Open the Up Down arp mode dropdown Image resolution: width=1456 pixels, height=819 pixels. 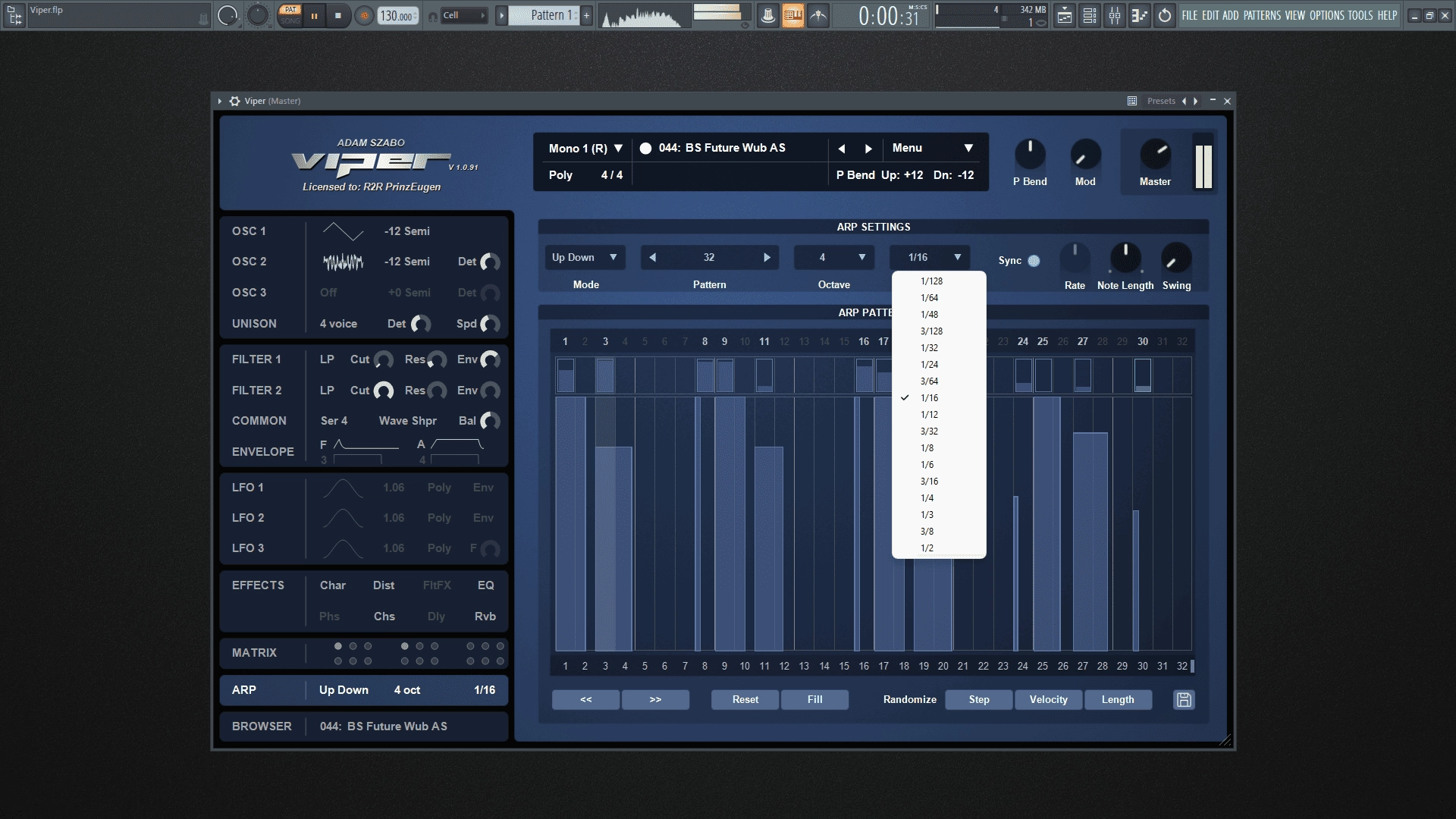pyautogui.click(x=585, y=258)
